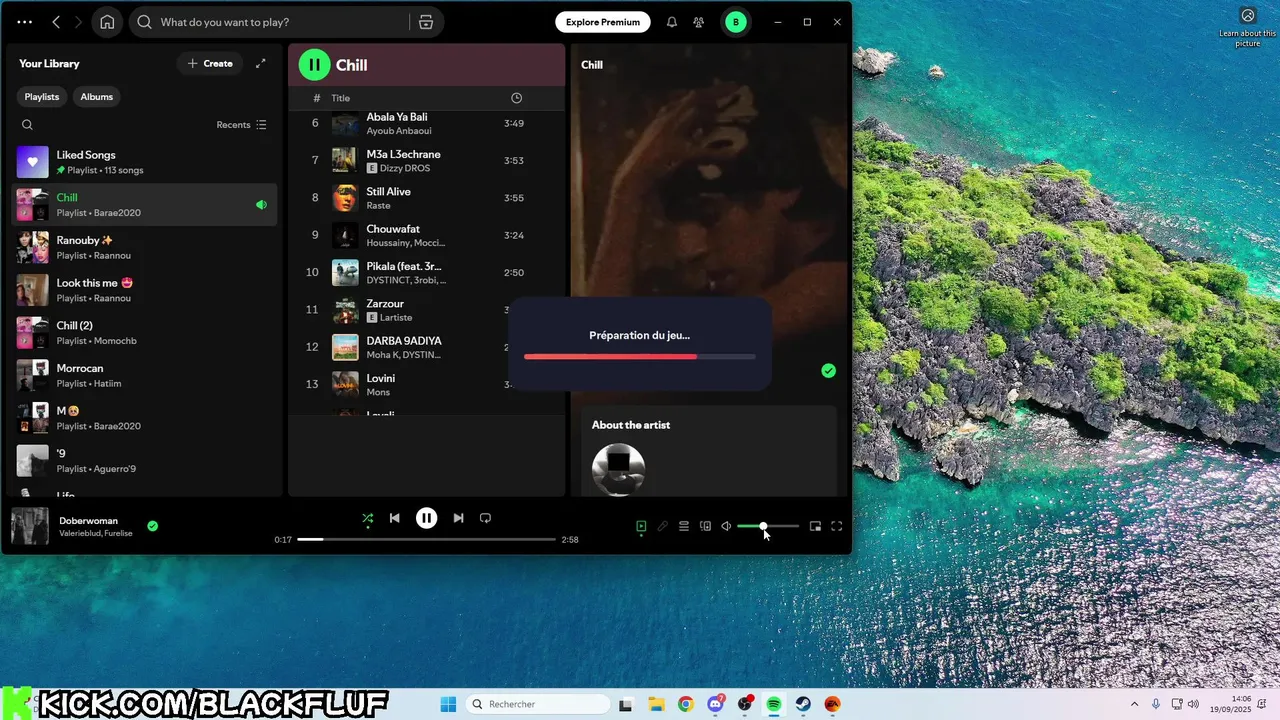Image resolution: width=1280 pixels, height=720 pixels.
Task: Open the three-dots app menu
Action: coord(24,22)
